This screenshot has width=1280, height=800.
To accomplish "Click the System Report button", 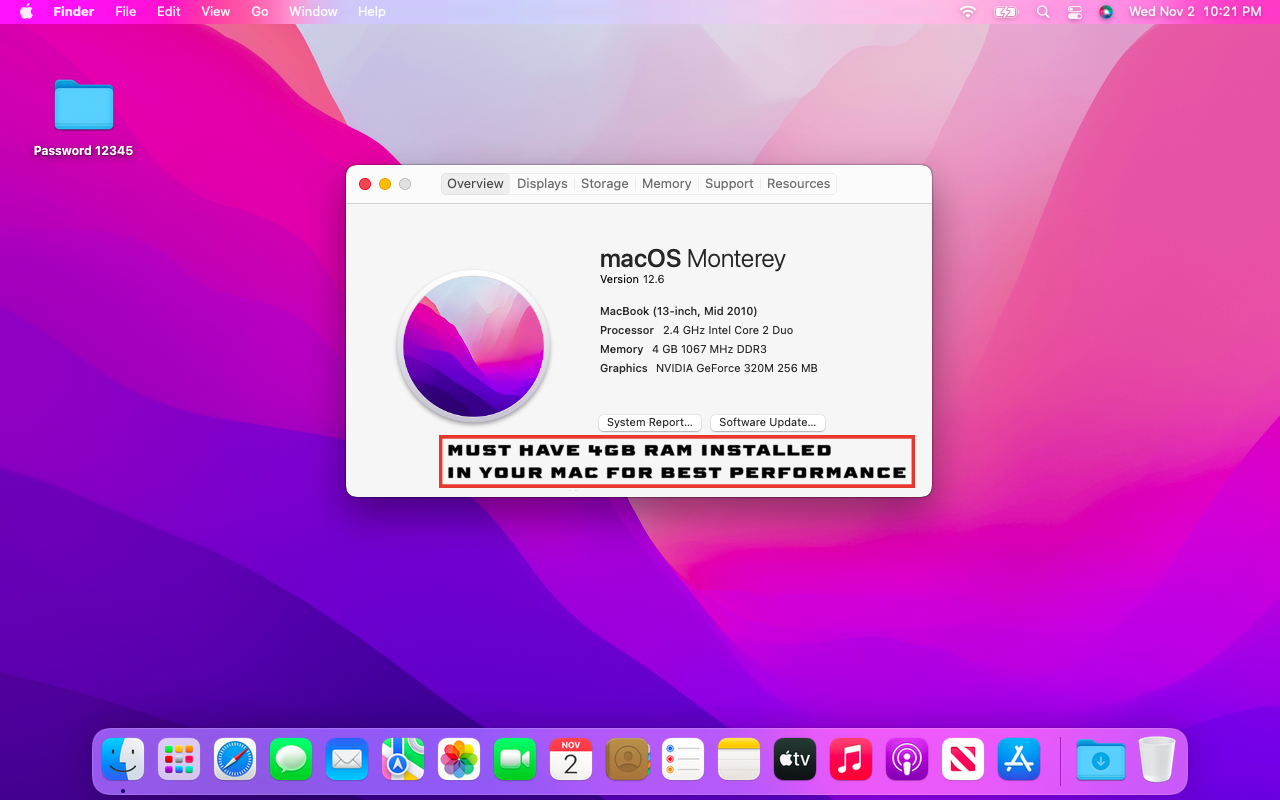I will click(x=650, y=422).
